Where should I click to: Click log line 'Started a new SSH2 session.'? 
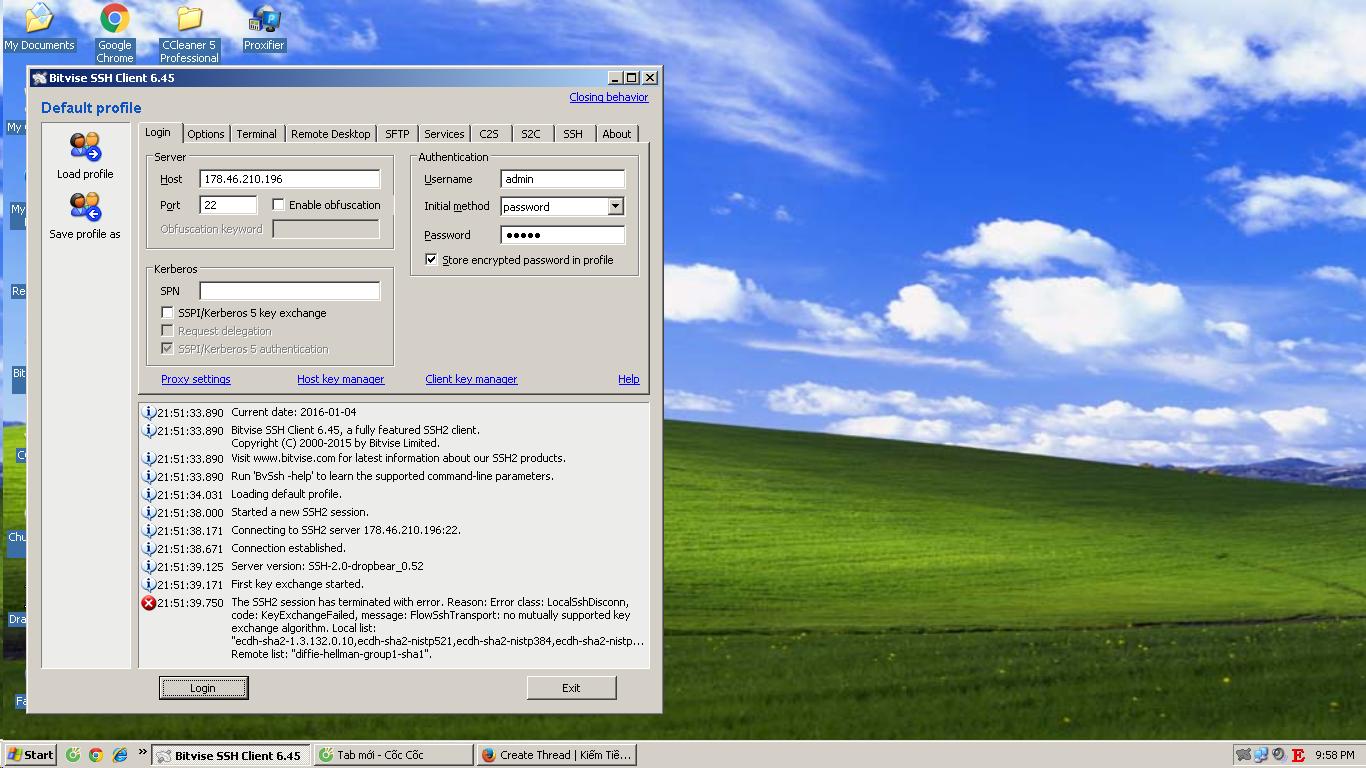(x=300, y=512)
